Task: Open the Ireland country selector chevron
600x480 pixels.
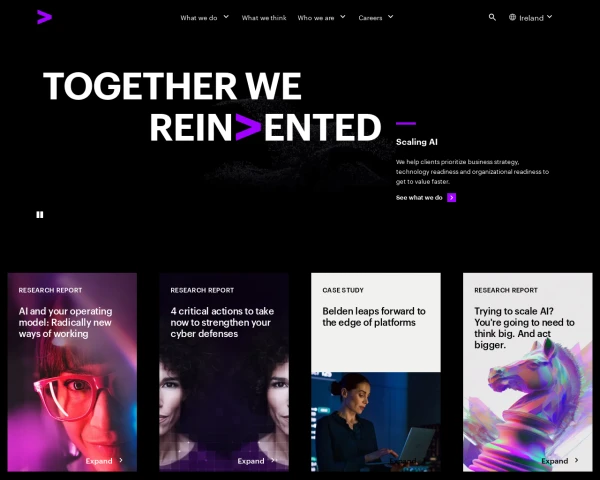Action: click(x=549, y=17)
